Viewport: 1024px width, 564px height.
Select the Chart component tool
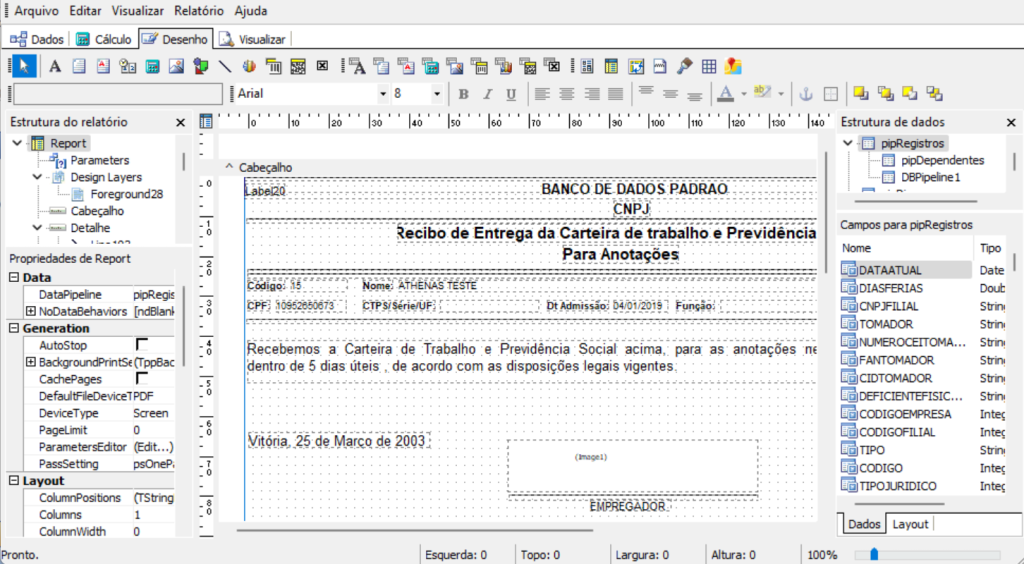coord(249,66)
